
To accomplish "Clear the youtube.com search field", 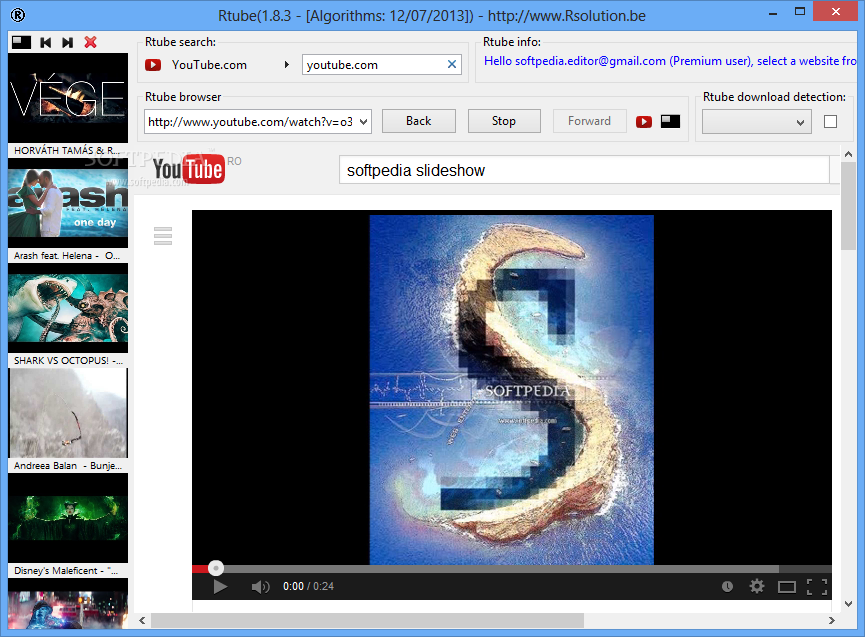I will (x=452, y=65).
